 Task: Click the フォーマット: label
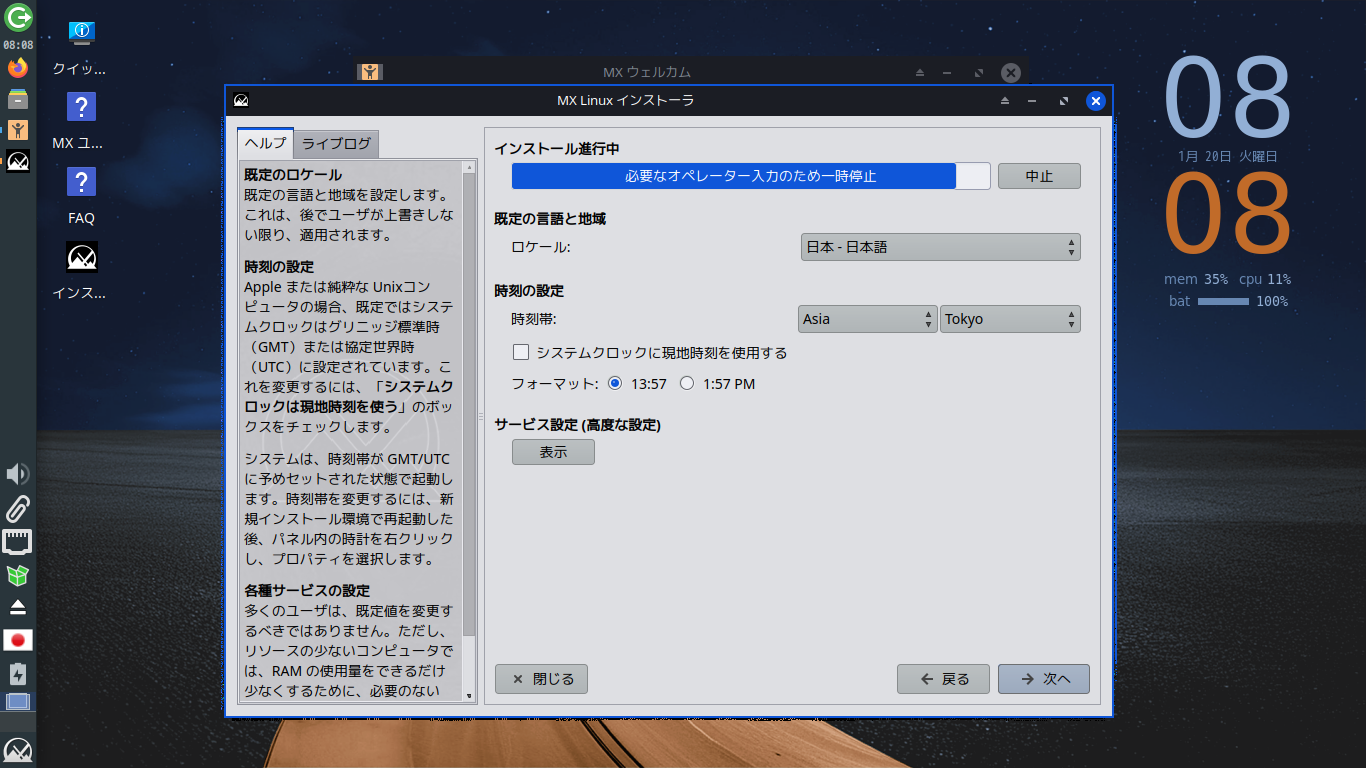pyautogui.click(x=555, y=383)
